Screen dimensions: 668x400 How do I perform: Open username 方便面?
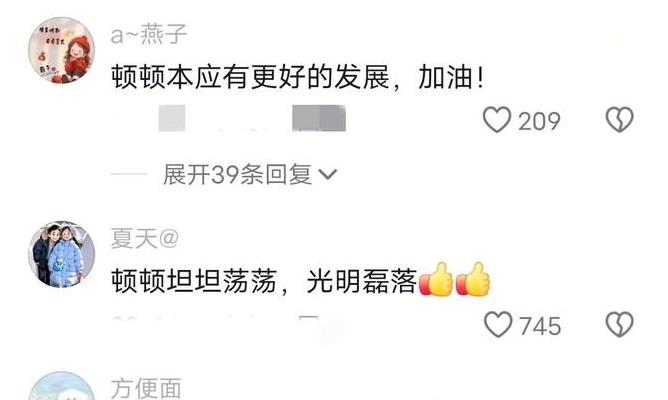[x=146, y=388]
